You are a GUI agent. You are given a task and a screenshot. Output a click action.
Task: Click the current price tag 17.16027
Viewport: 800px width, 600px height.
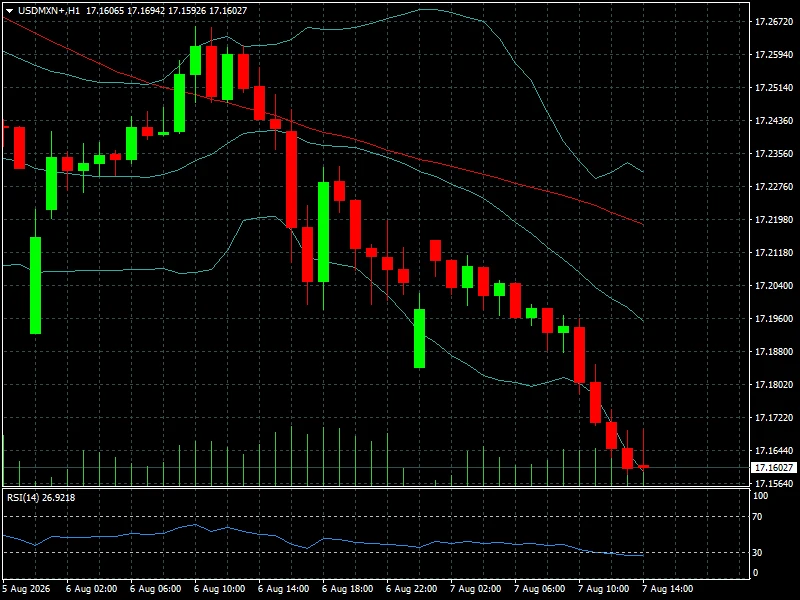click(773, 467)
